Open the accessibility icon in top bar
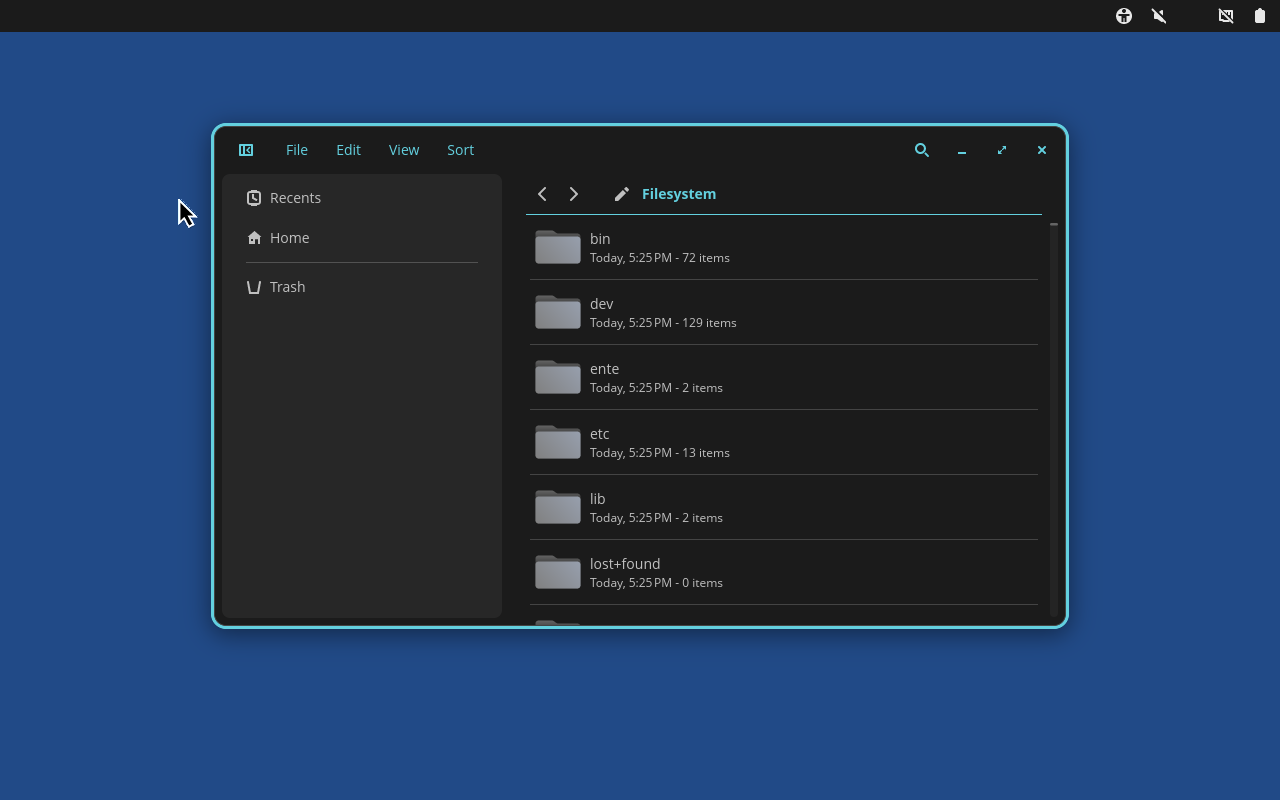Screen dimensions: 1280x800 pyautogui.click(x=1124, y=16)
